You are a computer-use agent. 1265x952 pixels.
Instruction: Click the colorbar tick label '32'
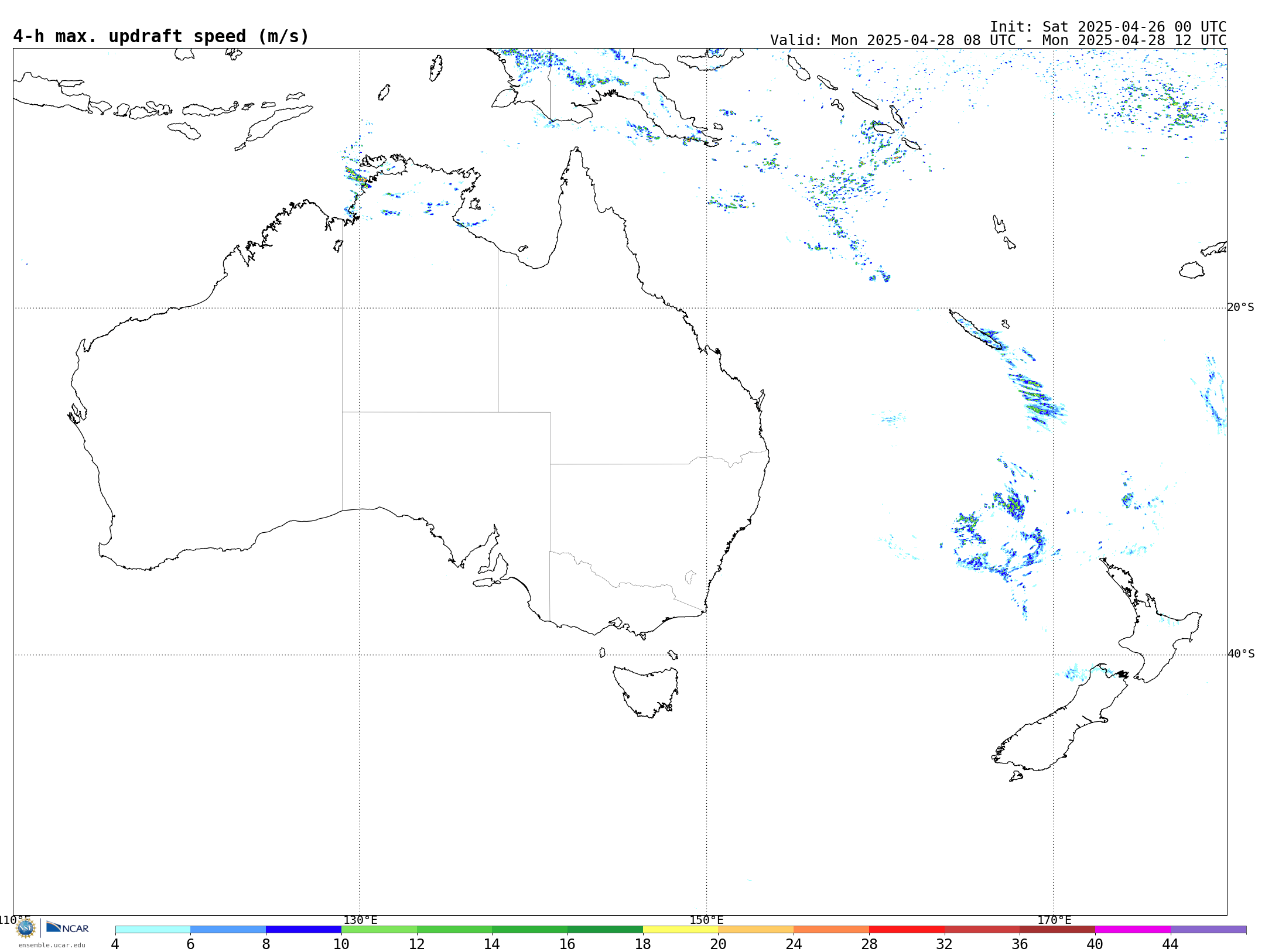945,944
